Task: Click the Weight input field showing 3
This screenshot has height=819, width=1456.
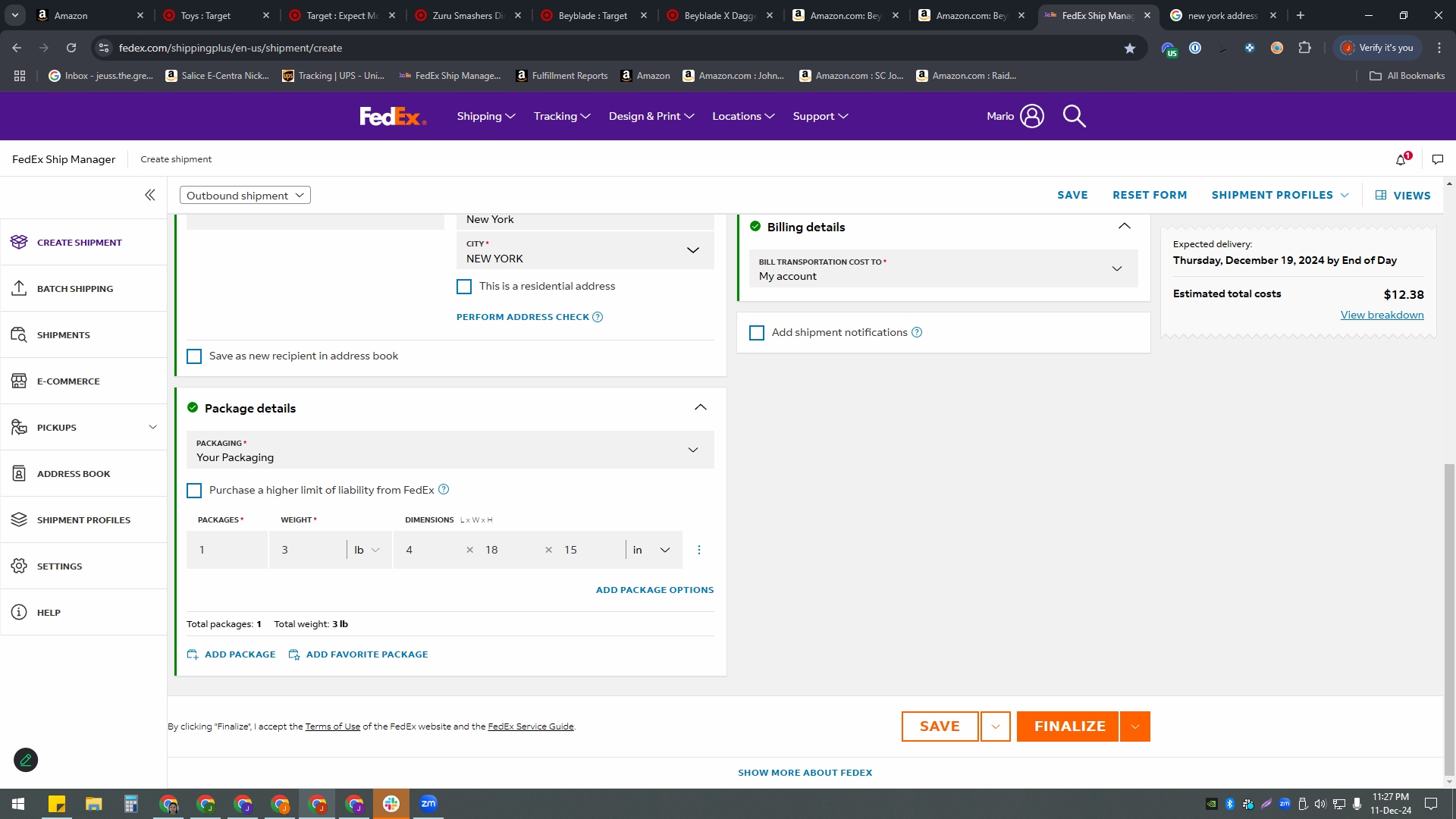Action: tap(308, 550)
